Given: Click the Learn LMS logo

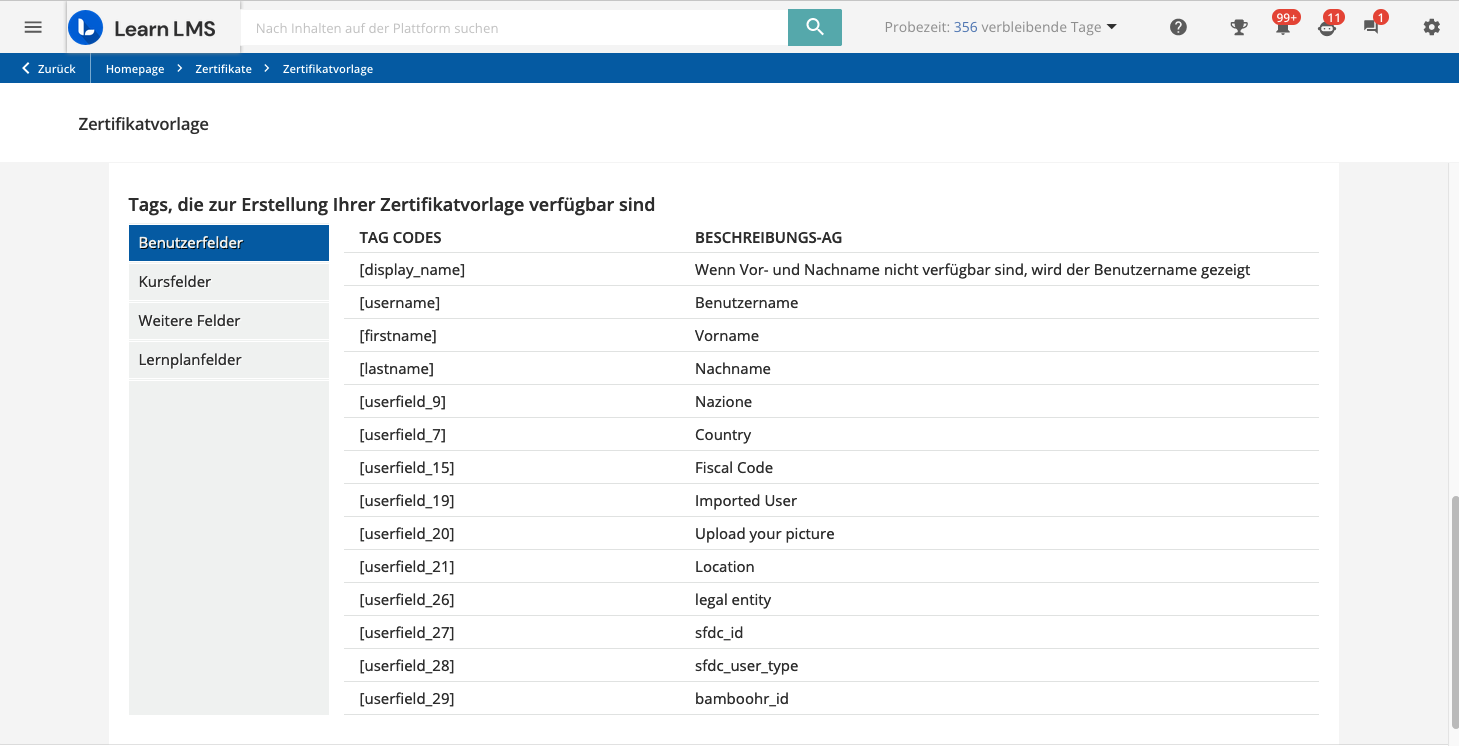Looking at the screenshot, I should click(x=142, y=28).
